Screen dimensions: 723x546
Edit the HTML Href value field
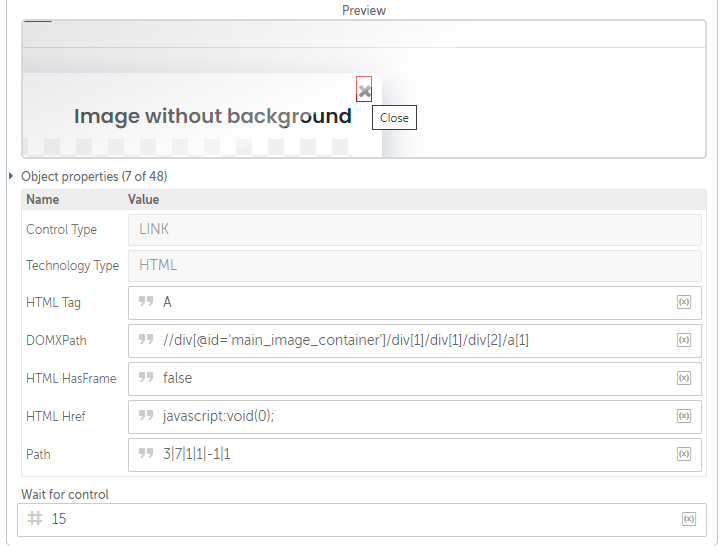point(415,416)
